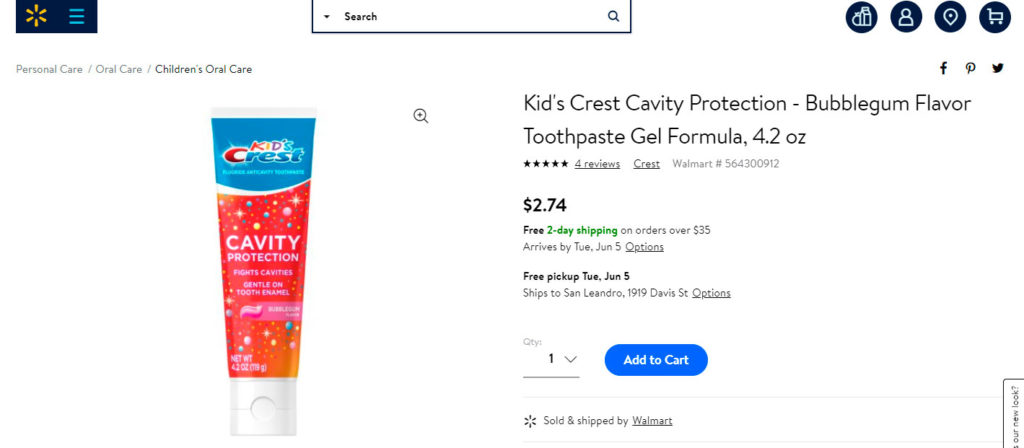Image resolution: width=1024 pixels, height=448 pixels.
Task: Click the search magnifier icon
Action: 613,16
